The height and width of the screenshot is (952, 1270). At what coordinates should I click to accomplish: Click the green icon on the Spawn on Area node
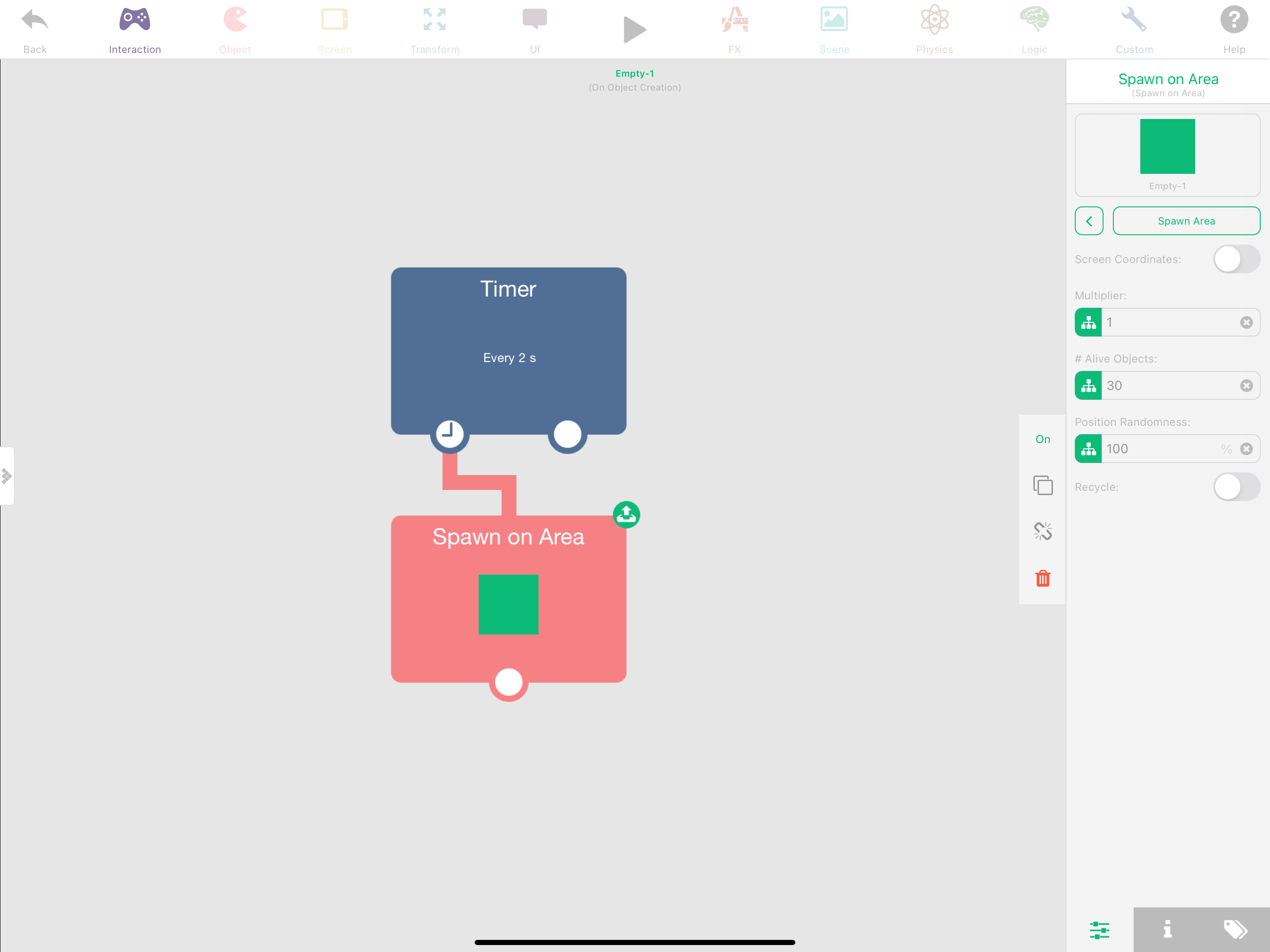[626, 515]
